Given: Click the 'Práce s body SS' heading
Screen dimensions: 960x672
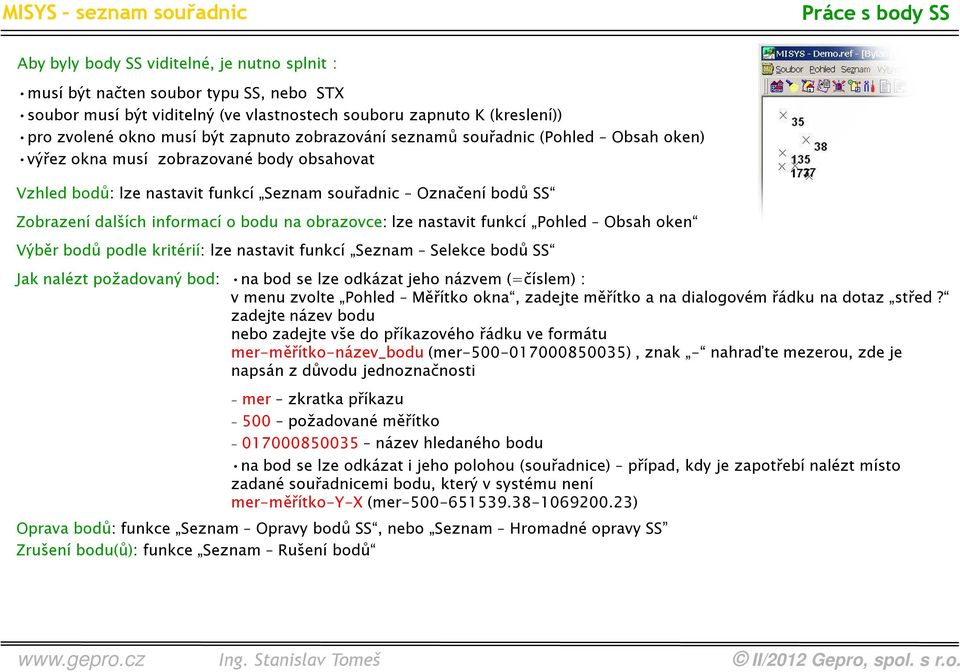Looking at the screenshot, I should tap(876, 13).
